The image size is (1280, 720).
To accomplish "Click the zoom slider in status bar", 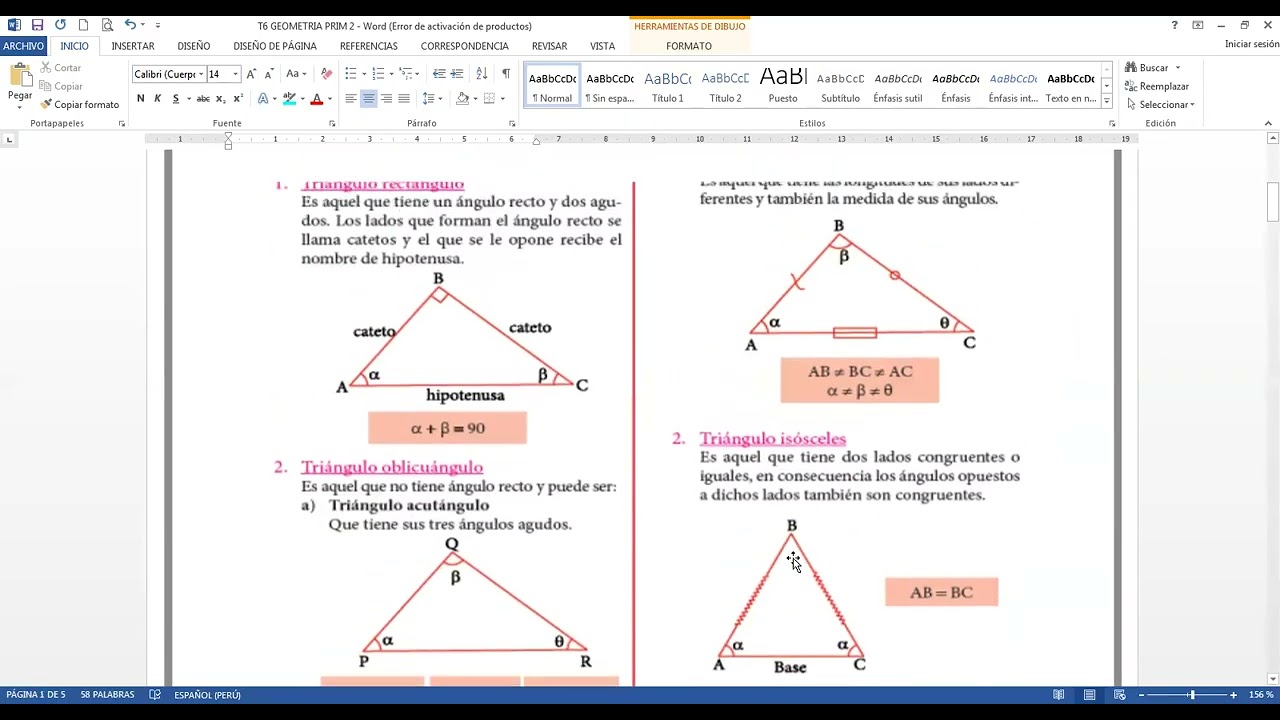I will tap(1191, 695).
